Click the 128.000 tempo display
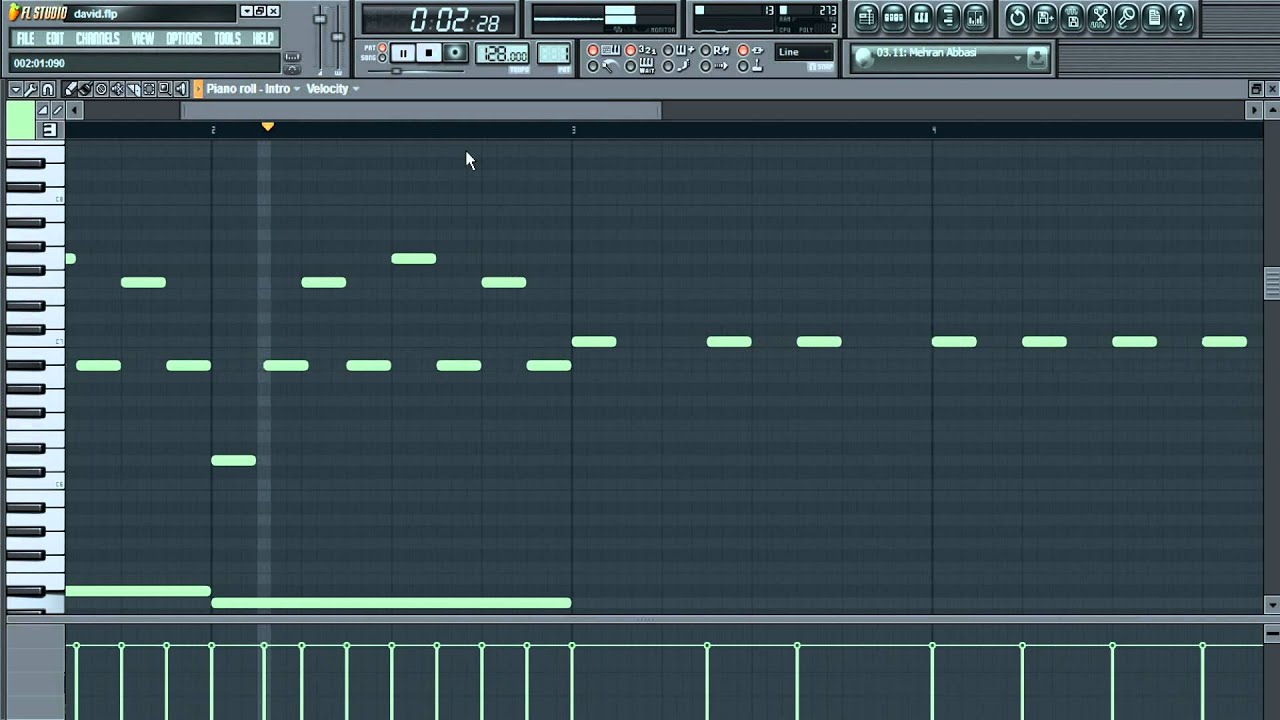 (x=502, y=55)
